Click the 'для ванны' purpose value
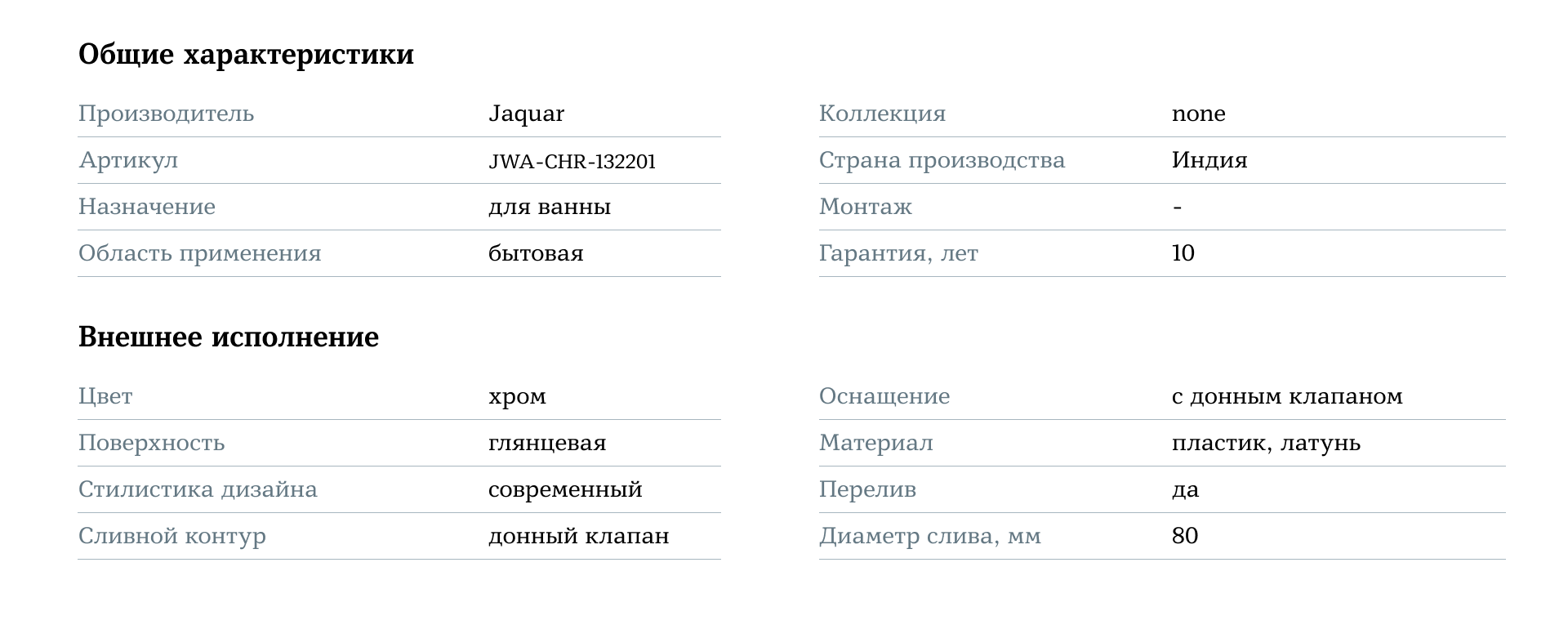1568x625 pixels. click(x=549, y=207)
